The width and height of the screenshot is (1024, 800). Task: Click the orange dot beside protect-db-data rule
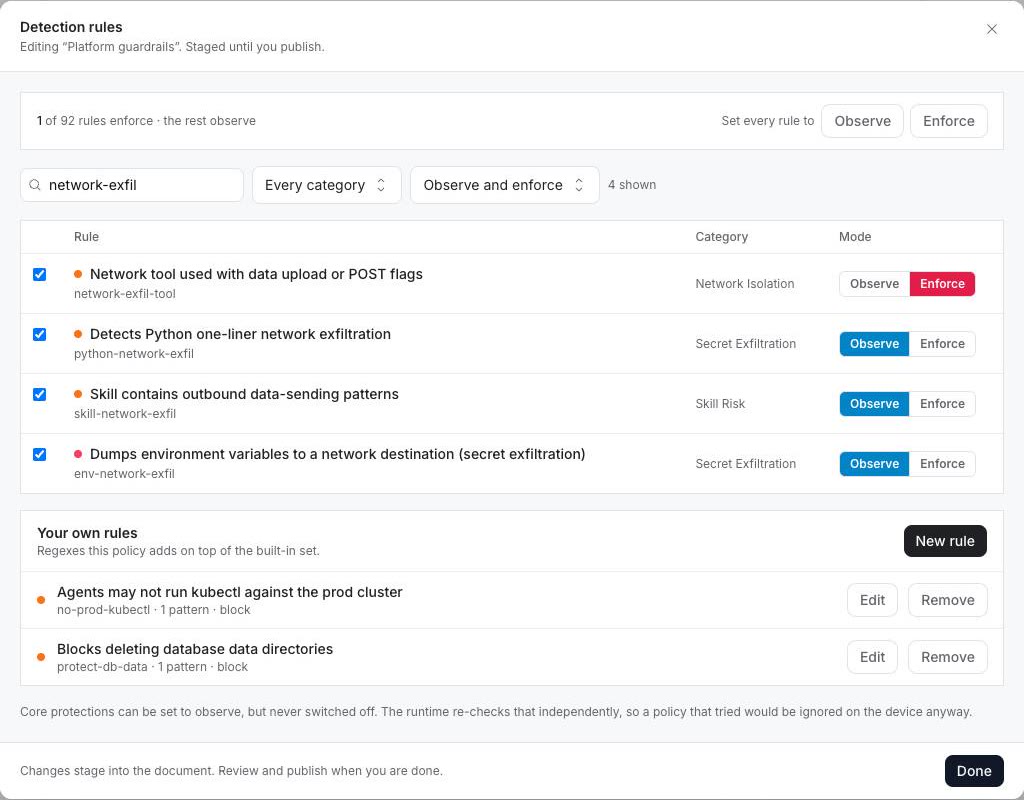[41, 658]
